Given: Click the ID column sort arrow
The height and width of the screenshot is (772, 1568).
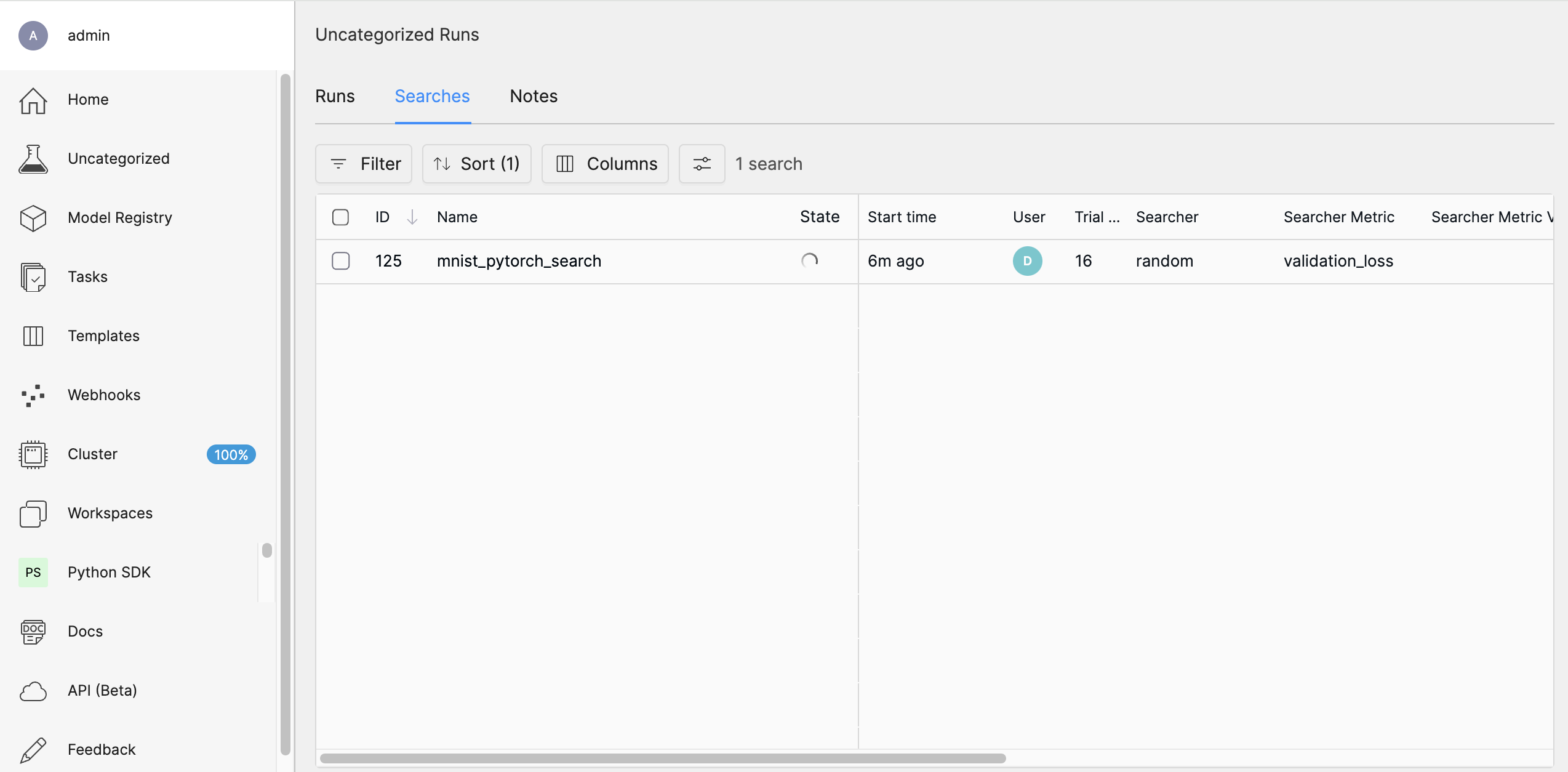Looking at the screenshot, I should coord(412,217).
